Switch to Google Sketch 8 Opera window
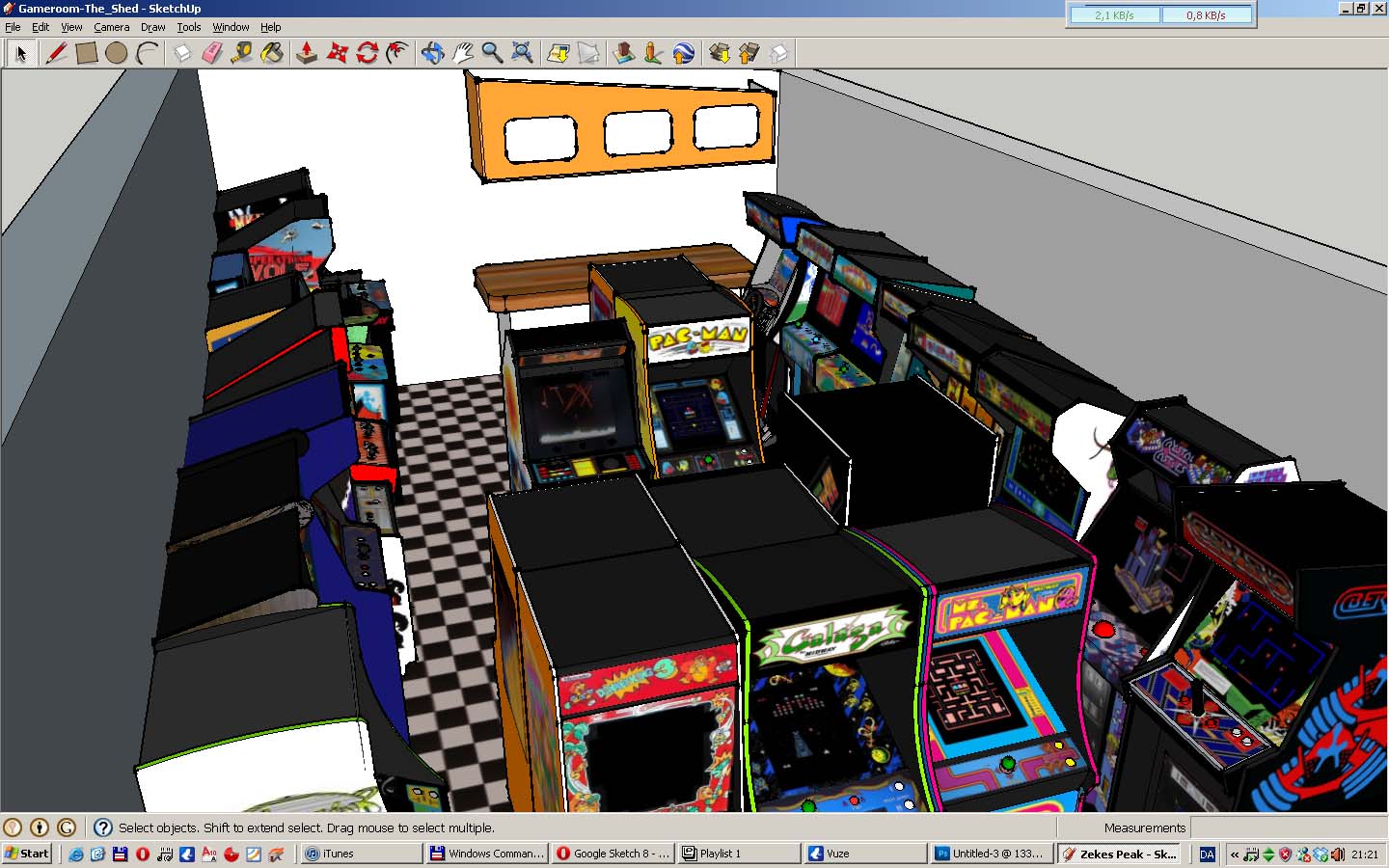 pyautogui.click(x=613, y=854)
